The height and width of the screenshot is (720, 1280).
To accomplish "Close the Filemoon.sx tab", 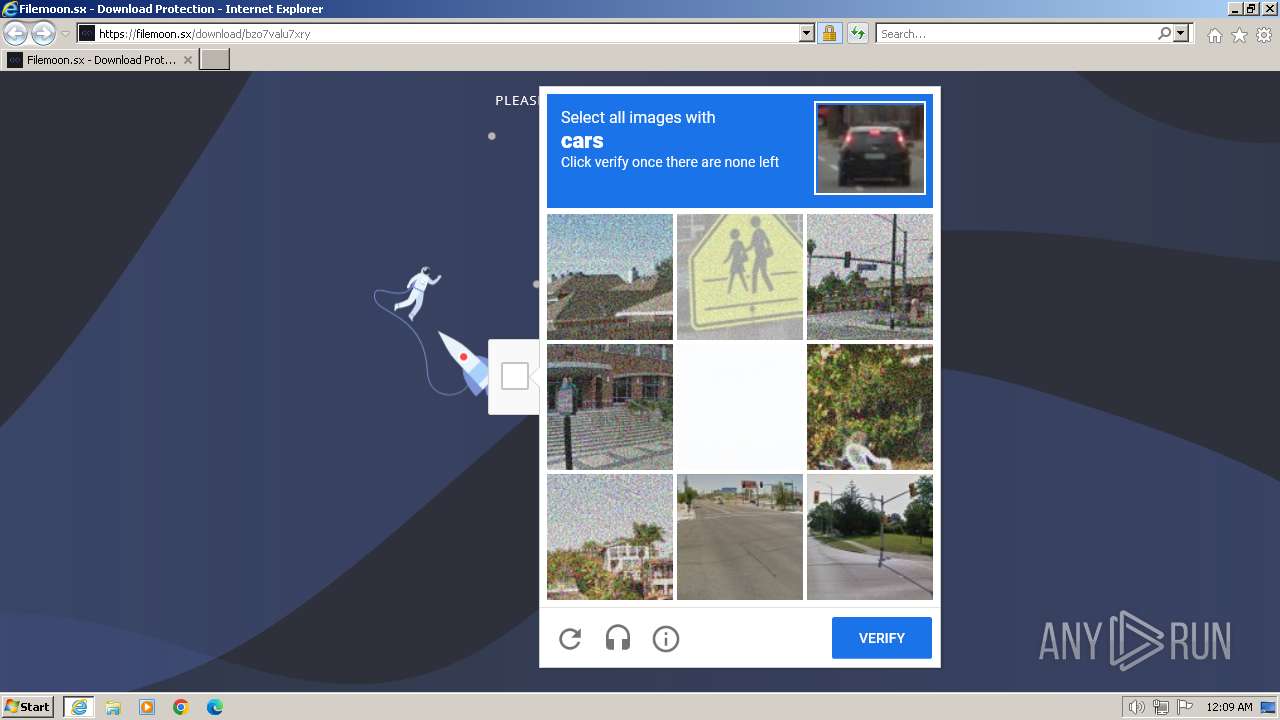I will click(x=188, y=60).
